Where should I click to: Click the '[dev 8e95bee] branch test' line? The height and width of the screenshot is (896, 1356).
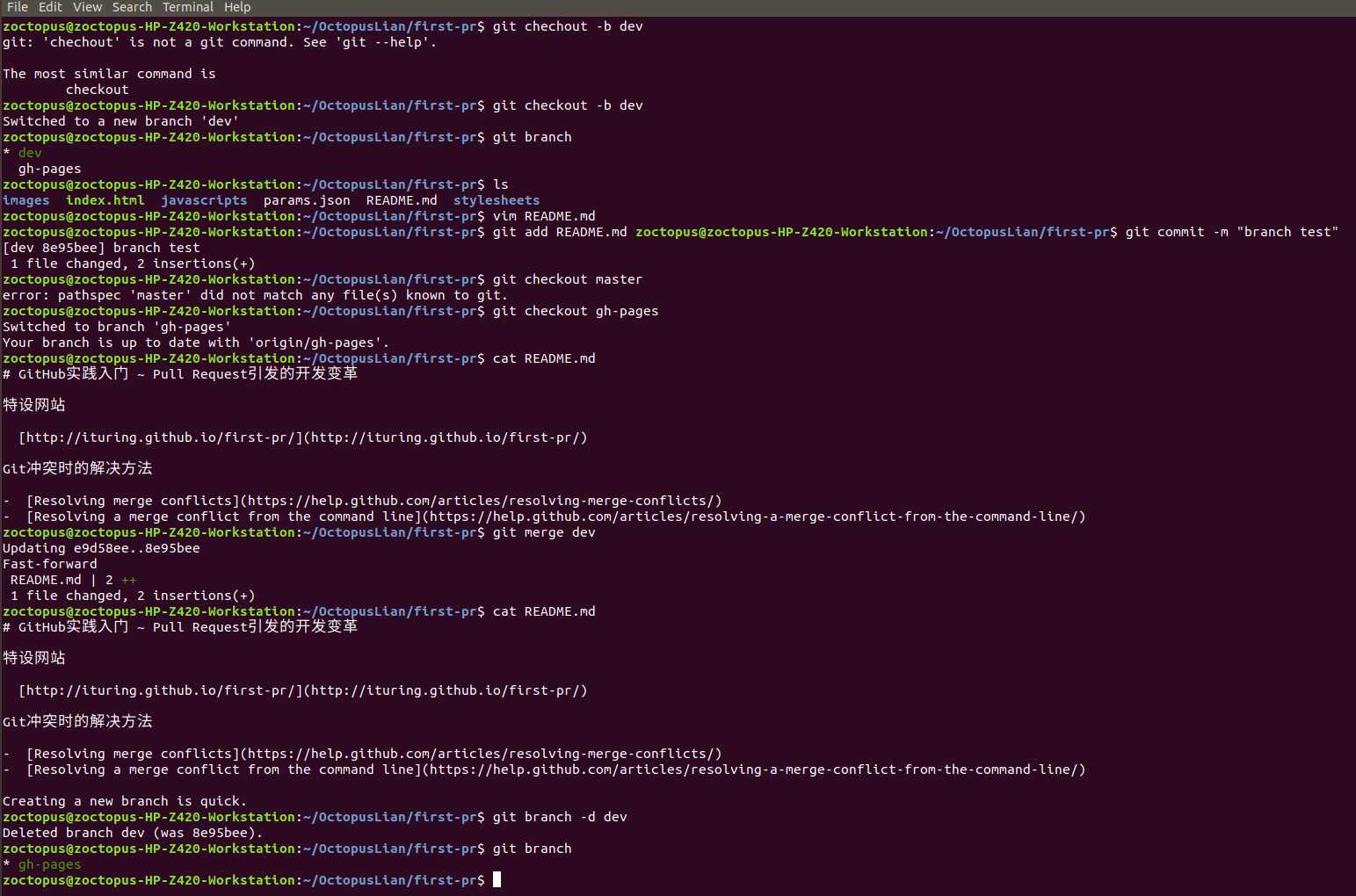pyautogui.click(x=101, y=248)
